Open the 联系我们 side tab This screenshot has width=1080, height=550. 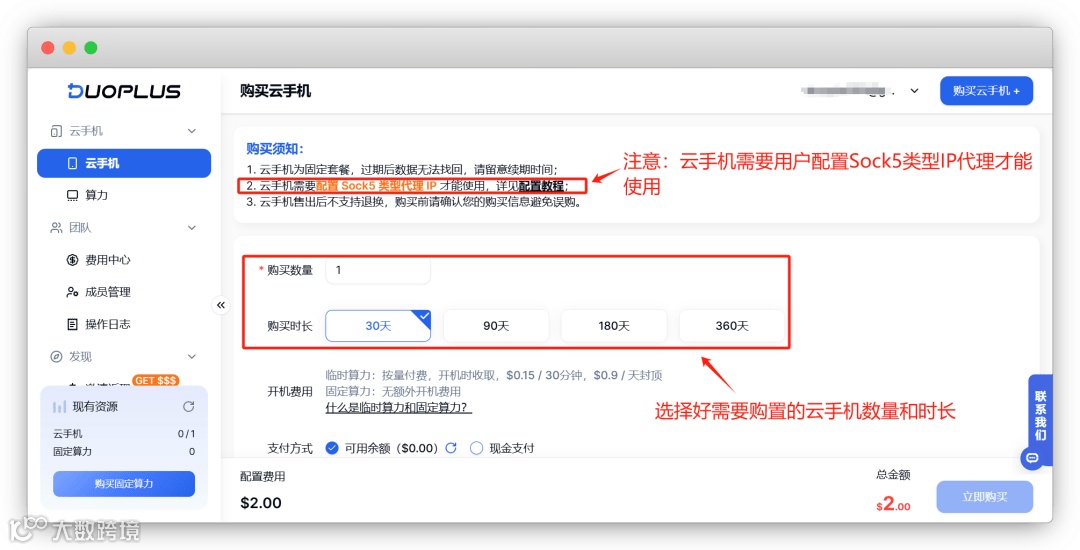click(x=1040, y=416)
